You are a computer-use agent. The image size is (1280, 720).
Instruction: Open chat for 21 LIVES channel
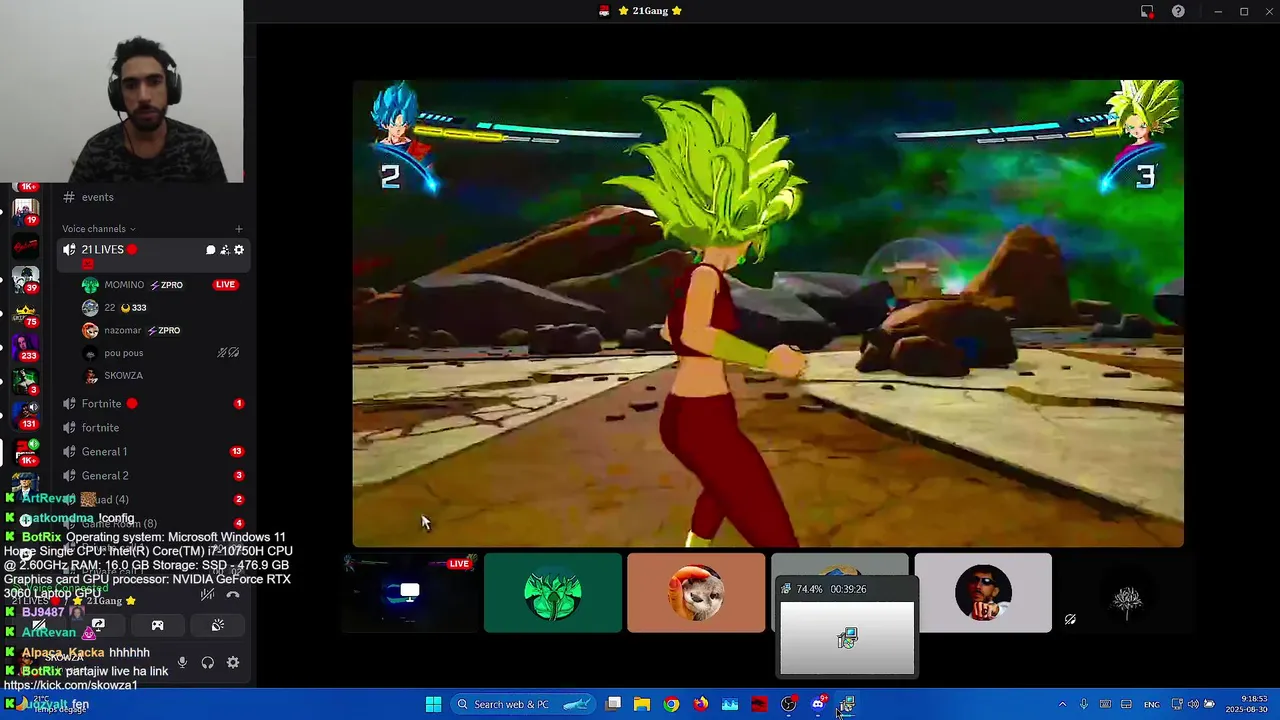[x=210, y=250]
